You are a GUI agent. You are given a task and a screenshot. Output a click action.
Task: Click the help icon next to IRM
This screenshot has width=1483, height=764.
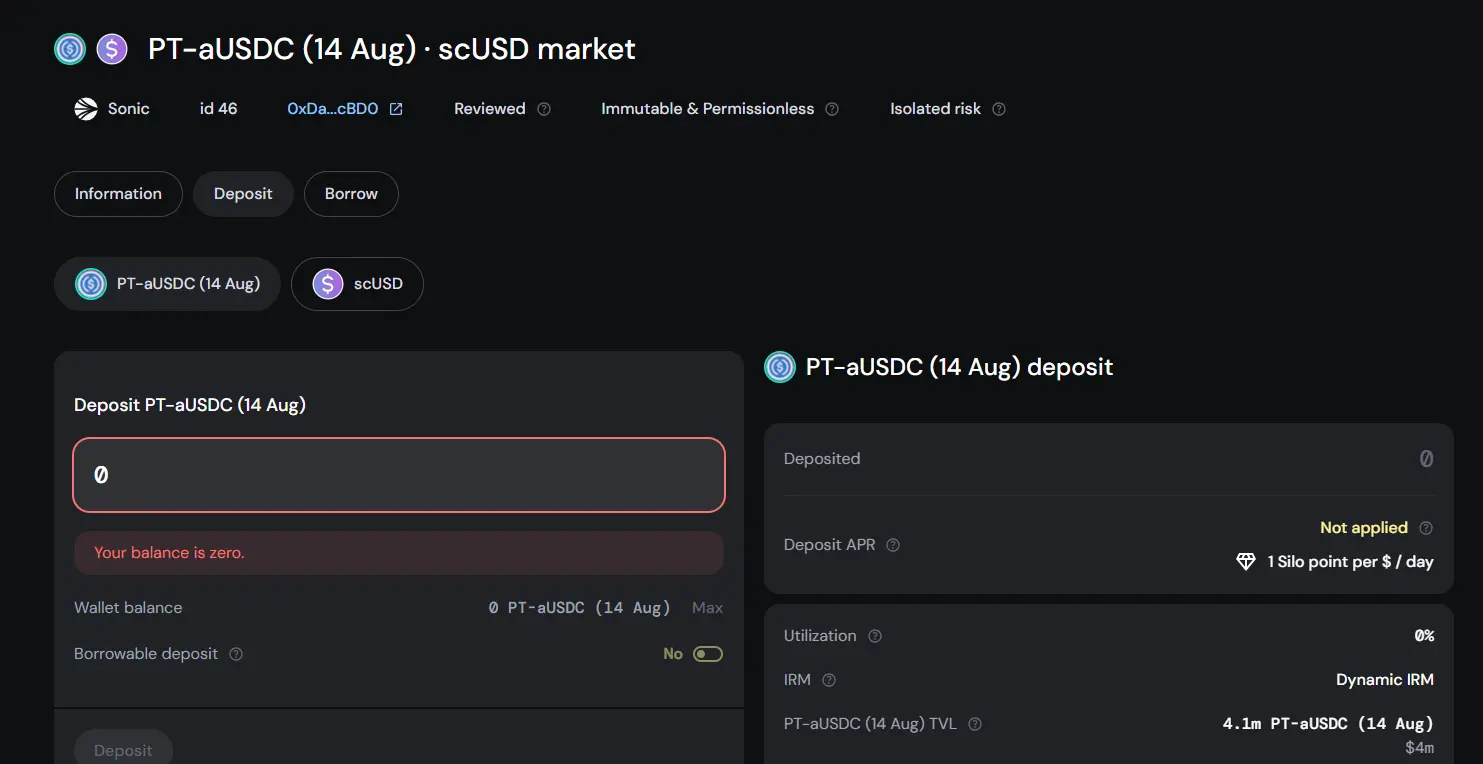click(828, 680)
